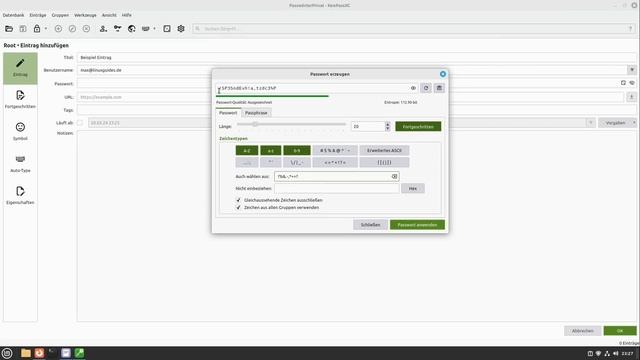The width and height of the screenshot is (640, 360).
Task: Open the Vorgaben presets dropdown
Action: click(x=618, y=123)
